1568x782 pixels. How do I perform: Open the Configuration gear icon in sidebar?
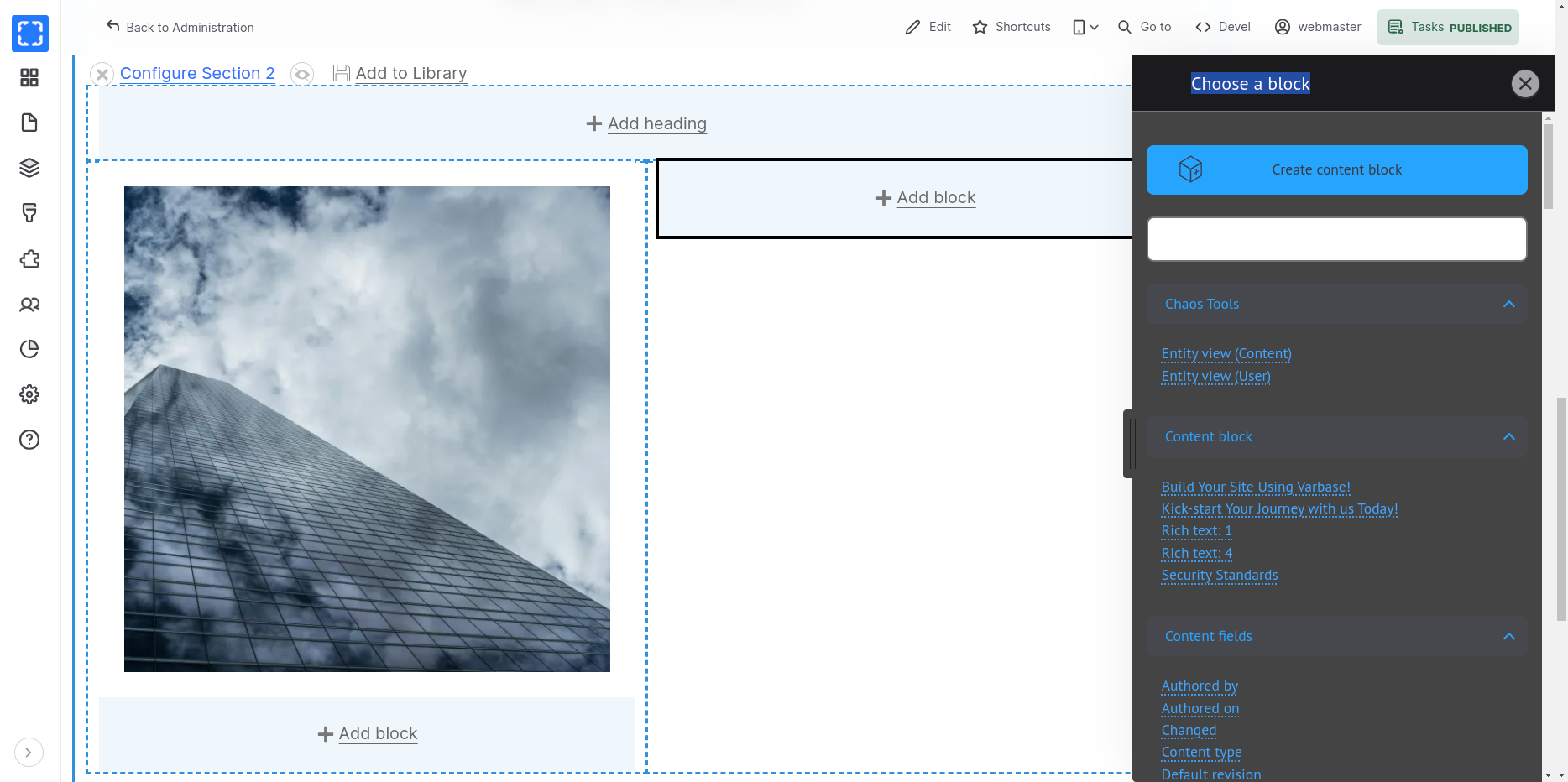pyautogui.click(x=29, y=394)
